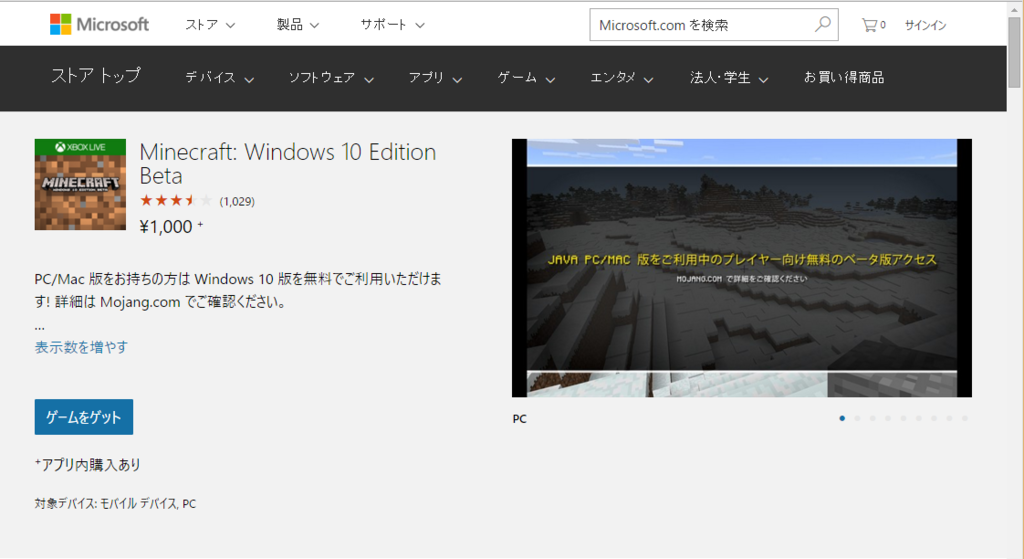Viewport: 1024px width, 559px height.
Task: Click the Minecraft app tile image
Action: (x=80, y=184)
